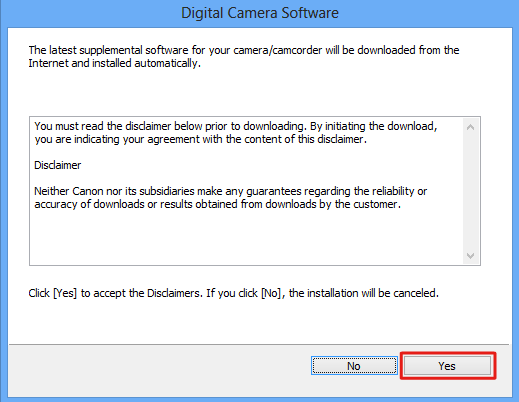Click the word 'Canon' in the disclaimer
Viewport: 519px width, 402px height.
88,191
